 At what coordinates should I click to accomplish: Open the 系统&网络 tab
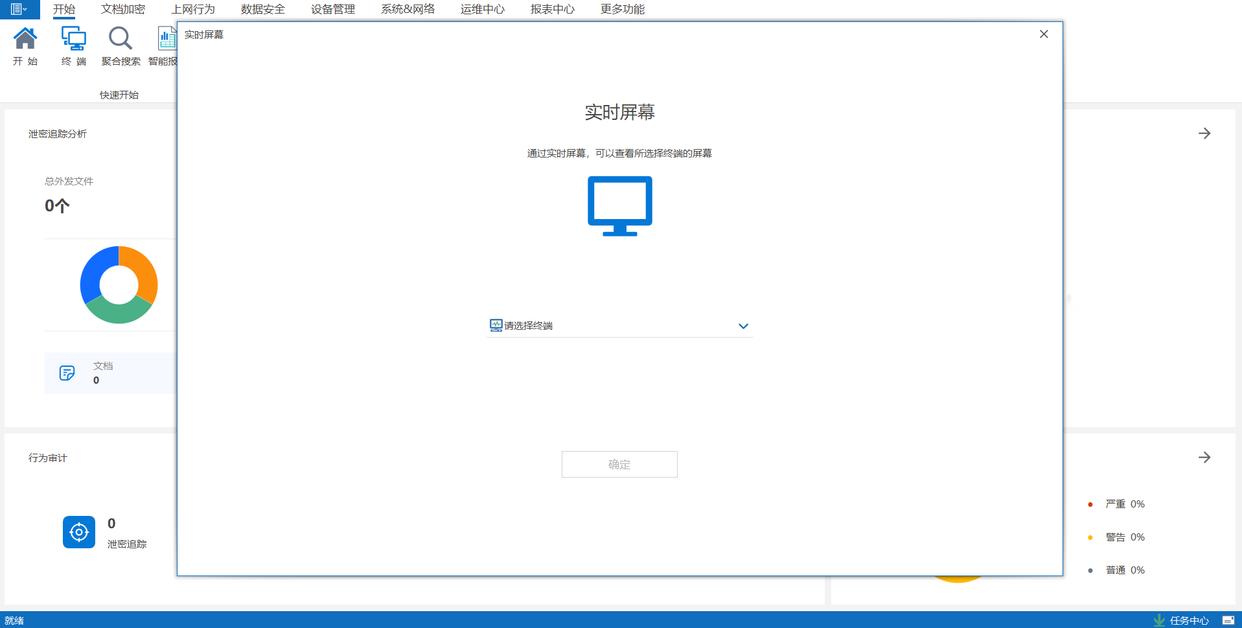pyautogui.click(x=408, y=9)
